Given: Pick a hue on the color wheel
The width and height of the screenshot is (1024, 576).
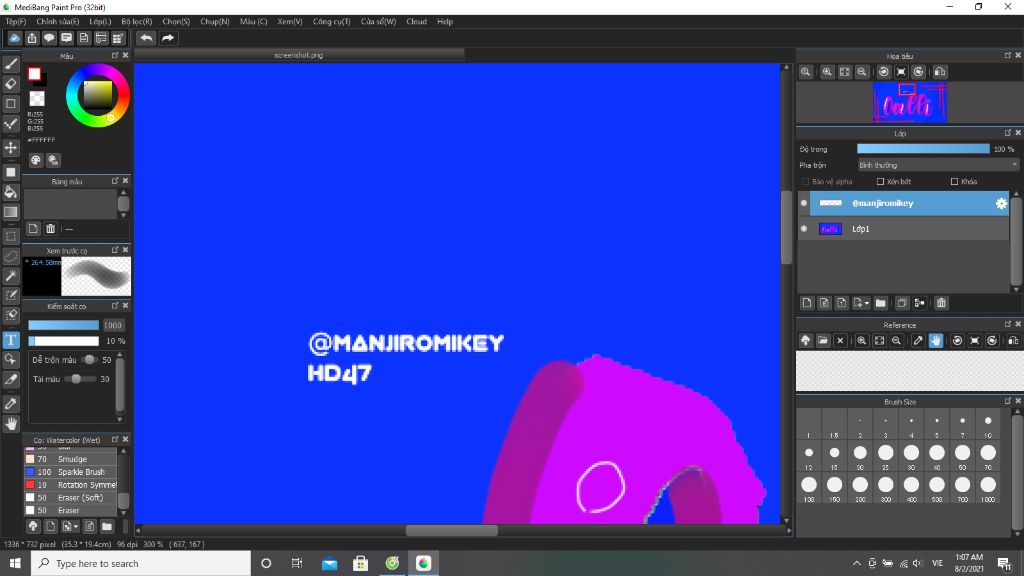Looking at the screenshot, I should (97, 95).
